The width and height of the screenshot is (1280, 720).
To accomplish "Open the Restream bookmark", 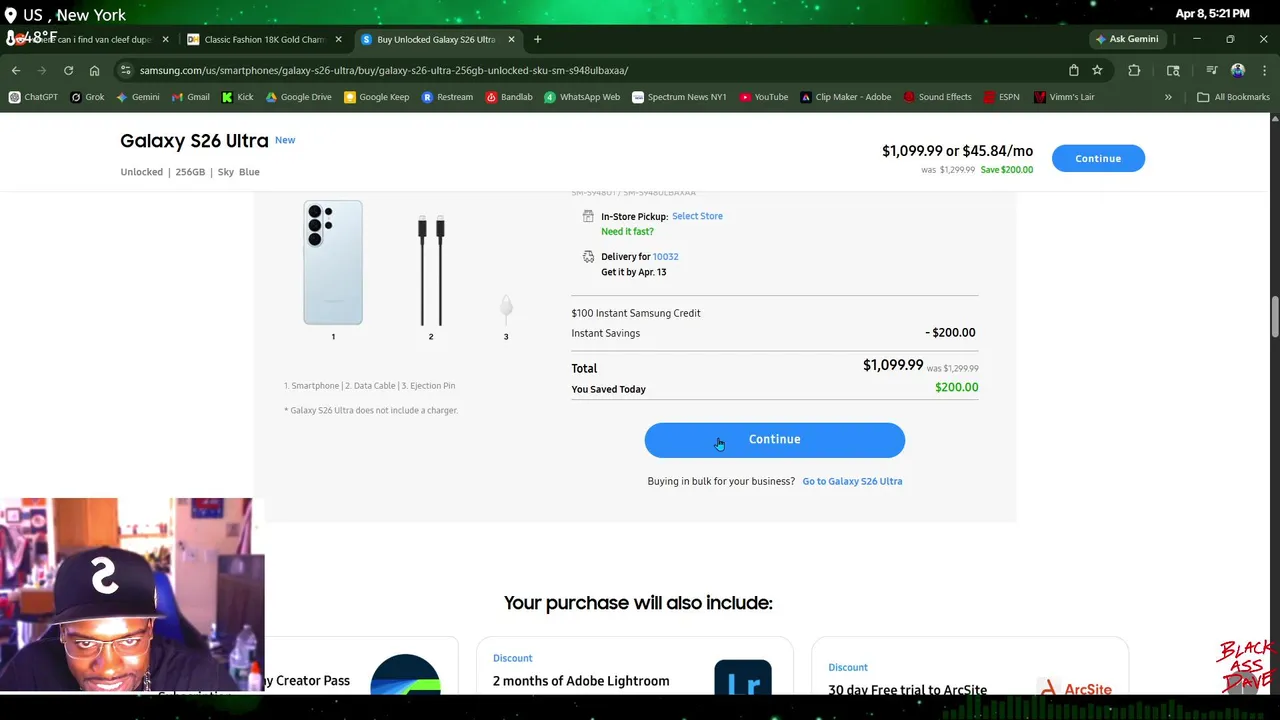I will pyautogui.click(x=447, y=97).
